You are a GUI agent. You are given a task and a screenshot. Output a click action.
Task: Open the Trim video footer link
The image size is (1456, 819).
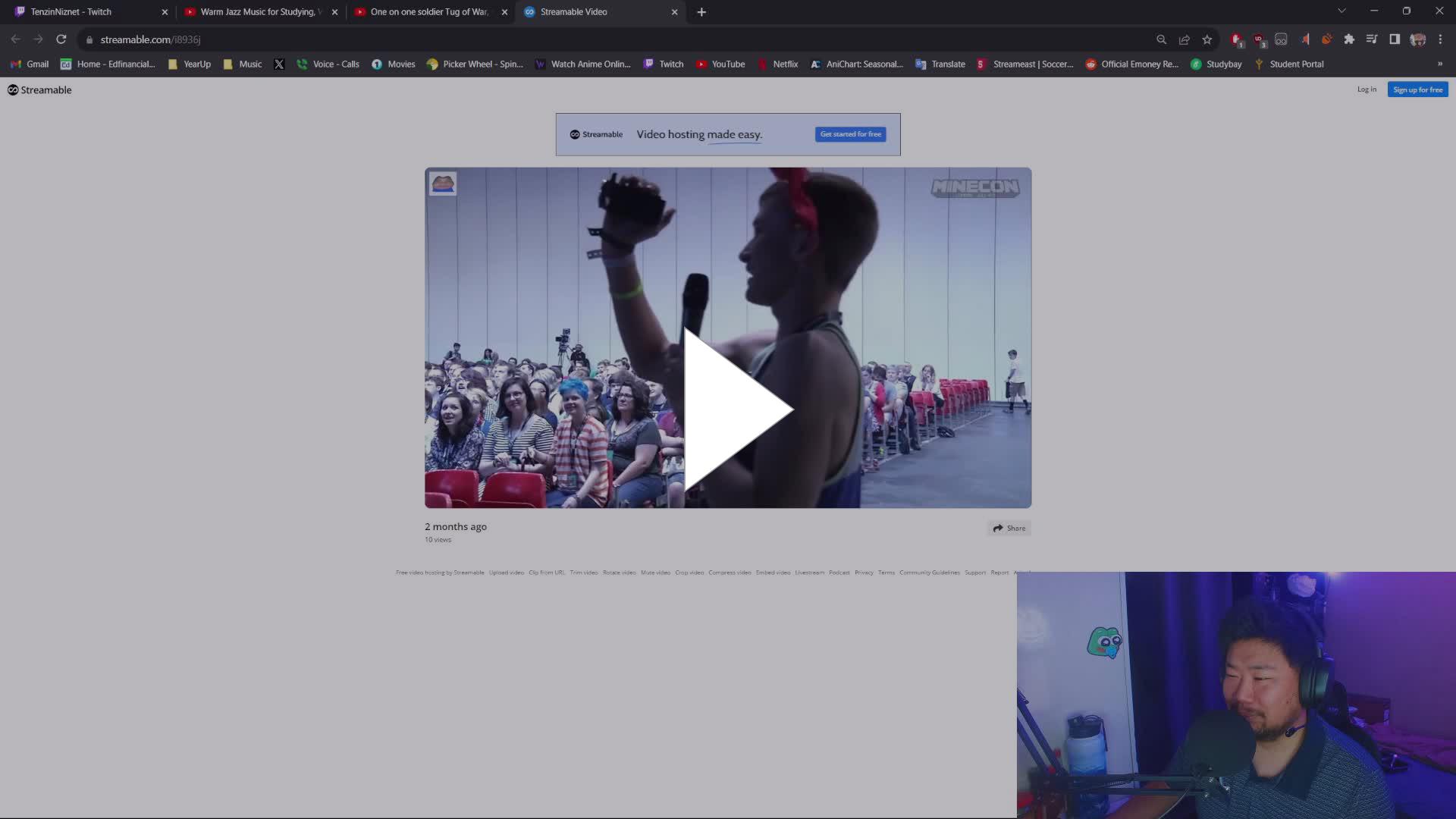[583, 573]
